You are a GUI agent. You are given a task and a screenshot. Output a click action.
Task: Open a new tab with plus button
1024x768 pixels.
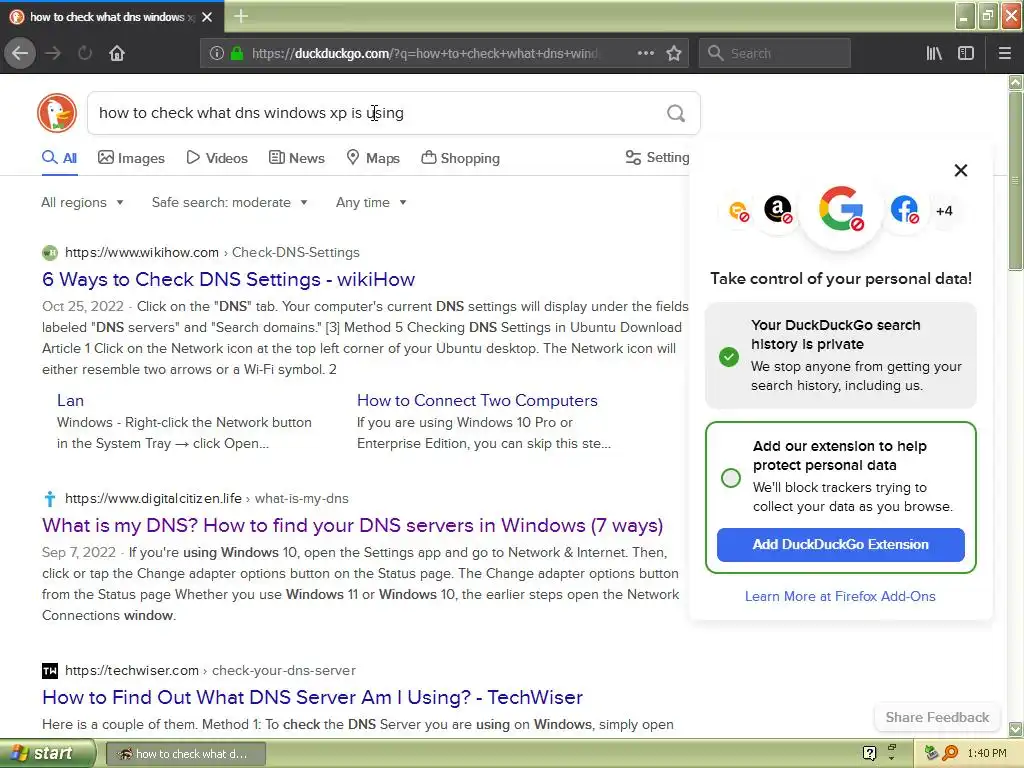click(x=241, y=16)
